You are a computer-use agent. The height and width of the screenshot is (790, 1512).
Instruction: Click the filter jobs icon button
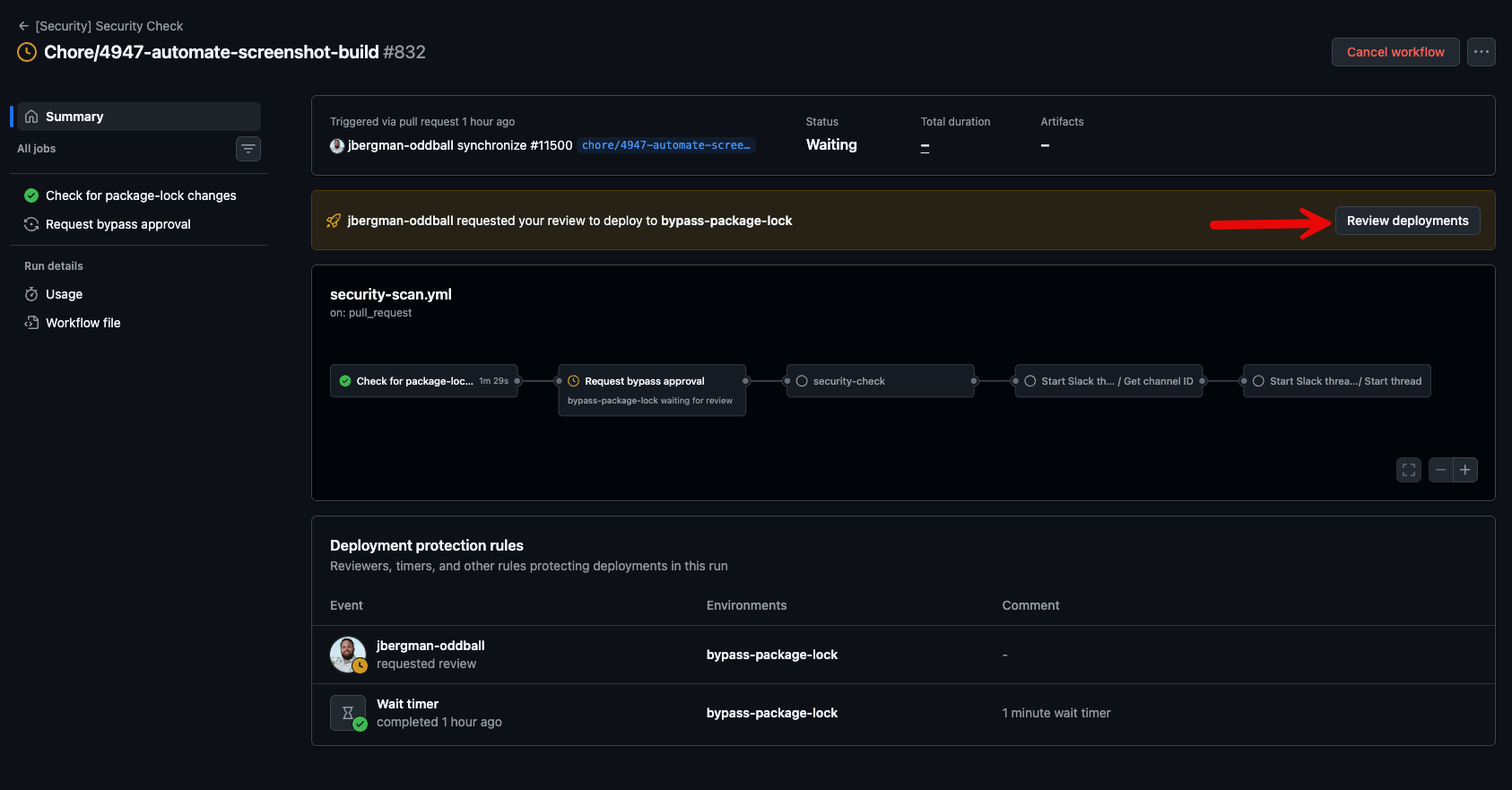click(x=248, y=149)
